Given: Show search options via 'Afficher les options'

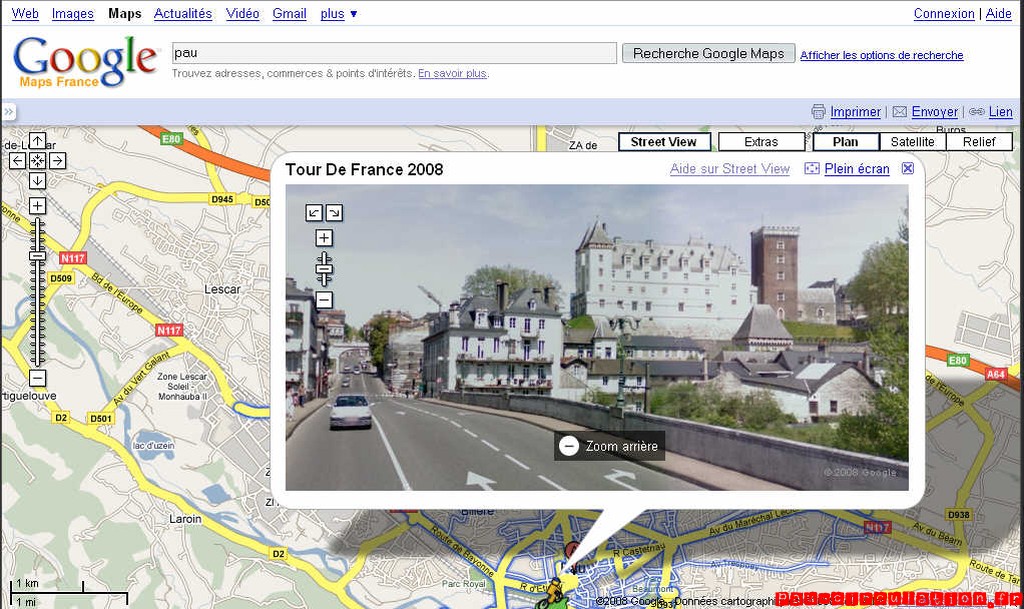Looking at the screenshot, I should pos(881,55).
